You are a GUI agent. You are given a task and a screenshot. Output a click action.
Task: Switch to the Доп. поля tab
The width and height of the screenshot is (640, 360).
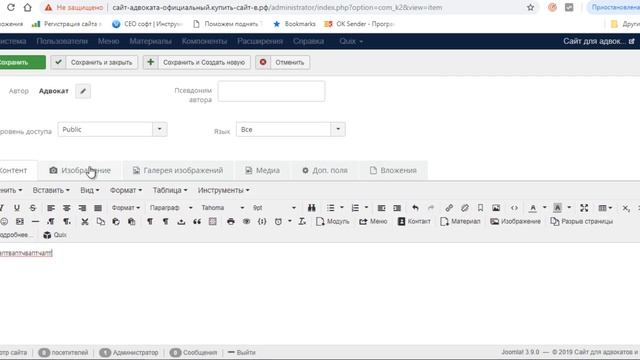pyautogui.click(x=325, y=170)
